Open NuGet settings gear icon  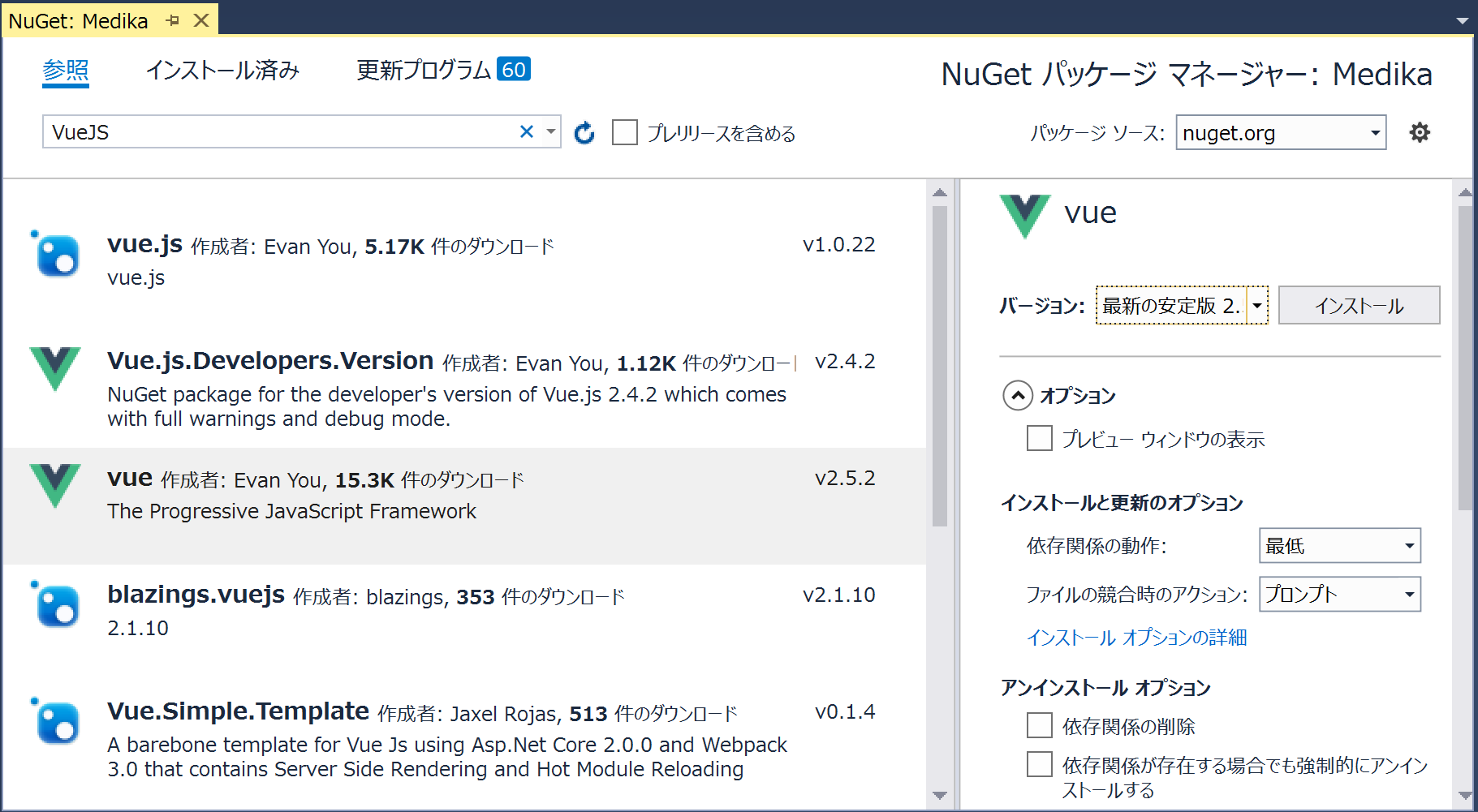coord(1420,132)
